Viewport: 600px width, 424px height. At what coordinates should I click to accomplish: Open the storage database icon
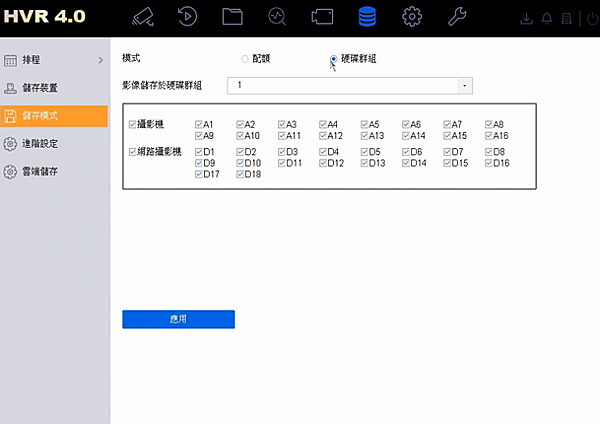pos(367,17)
